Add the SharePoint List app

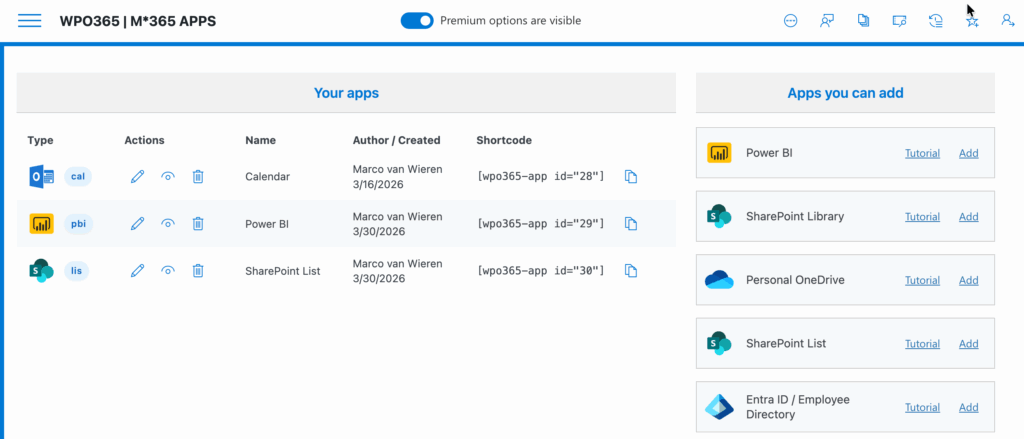(x=968, y=344)
